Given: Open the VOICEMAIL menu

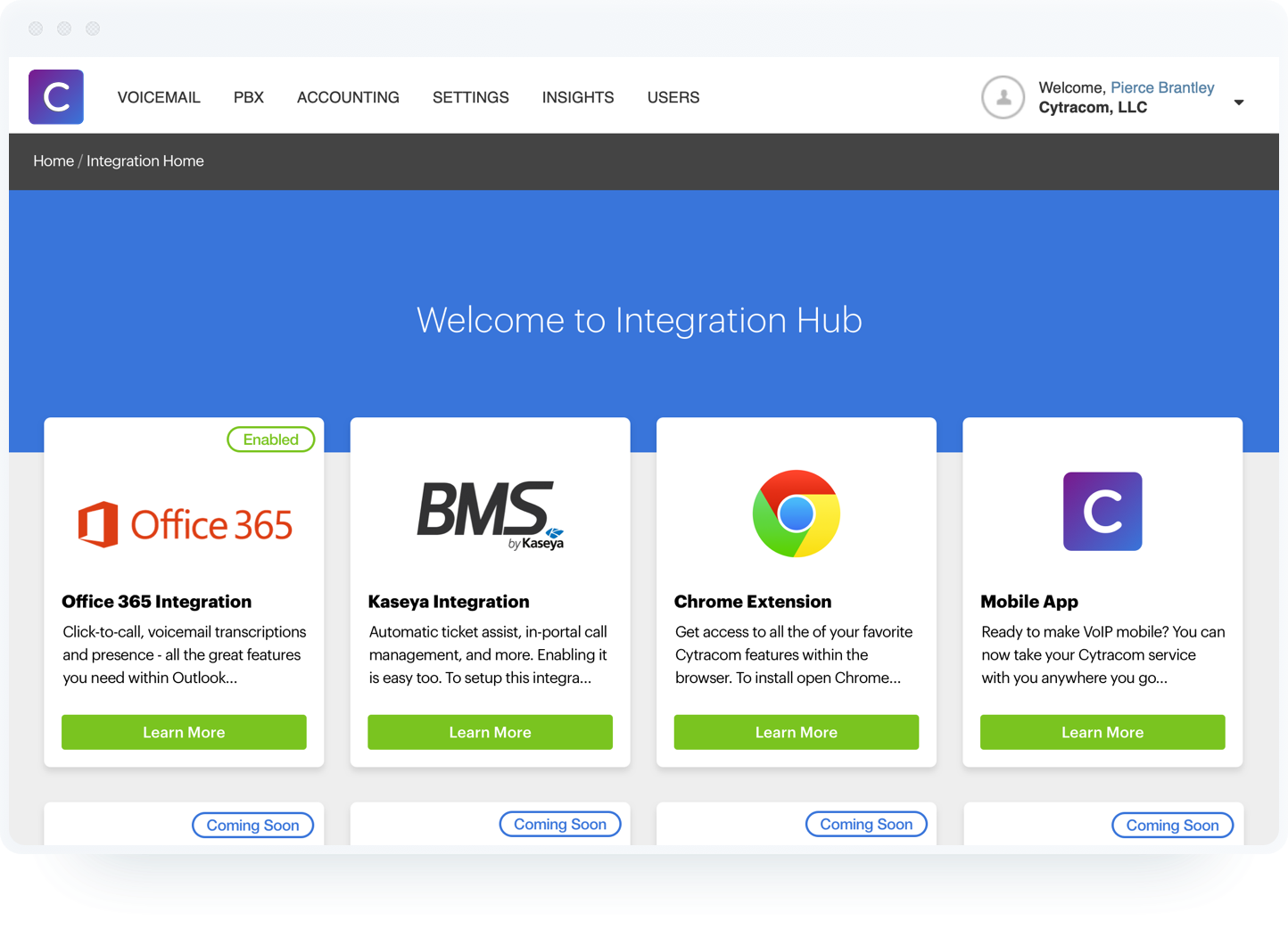Looking at the screenshot, I should click(159, 97).
